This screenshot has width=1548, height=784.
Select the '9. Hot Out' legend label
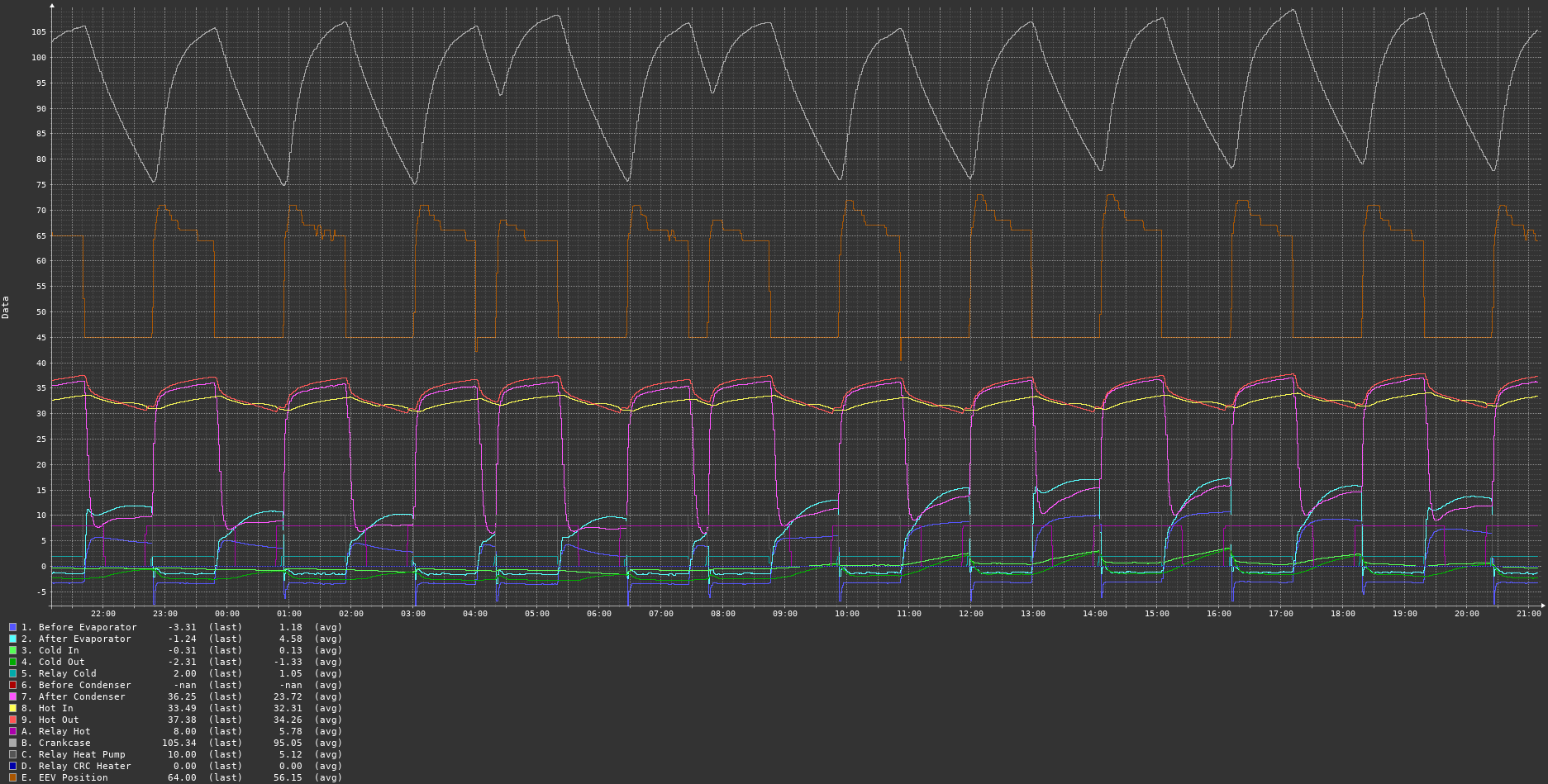(50, 720)
